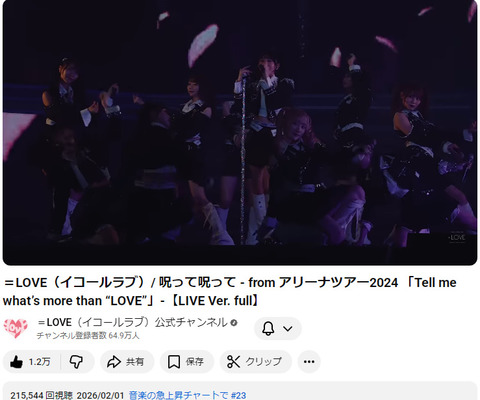Viewport: 480px width, 400px height.
Task: Click the =LOVE watermark inside the video
Action: click(457, 237)
